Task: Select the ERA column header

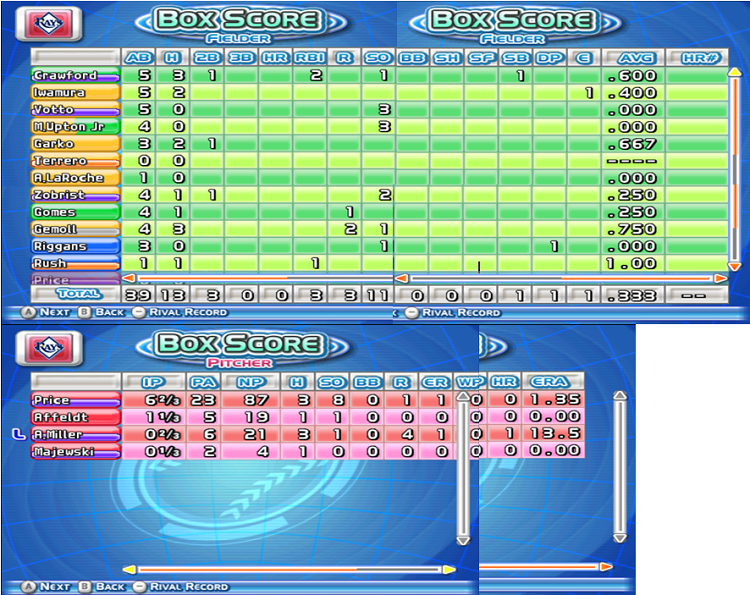Action: coord(553,382)
